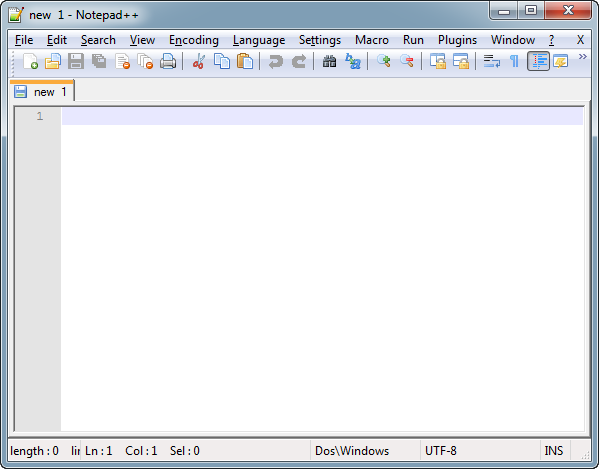The image size is (599, 469).
Task: Create a new document with New icon
Action: pos(30,61)
